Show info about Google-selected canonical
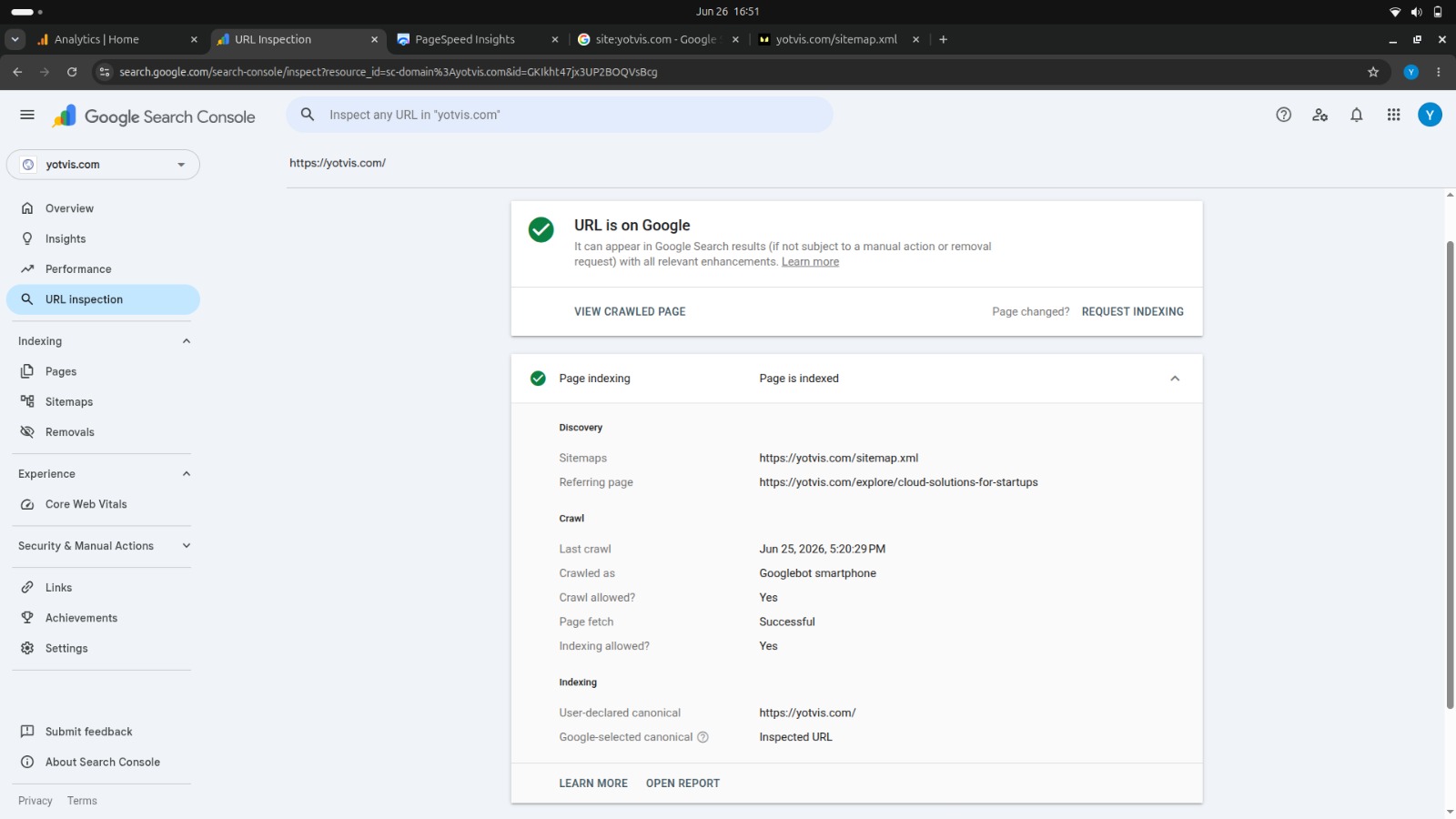1456x819 pixels. 703,737
